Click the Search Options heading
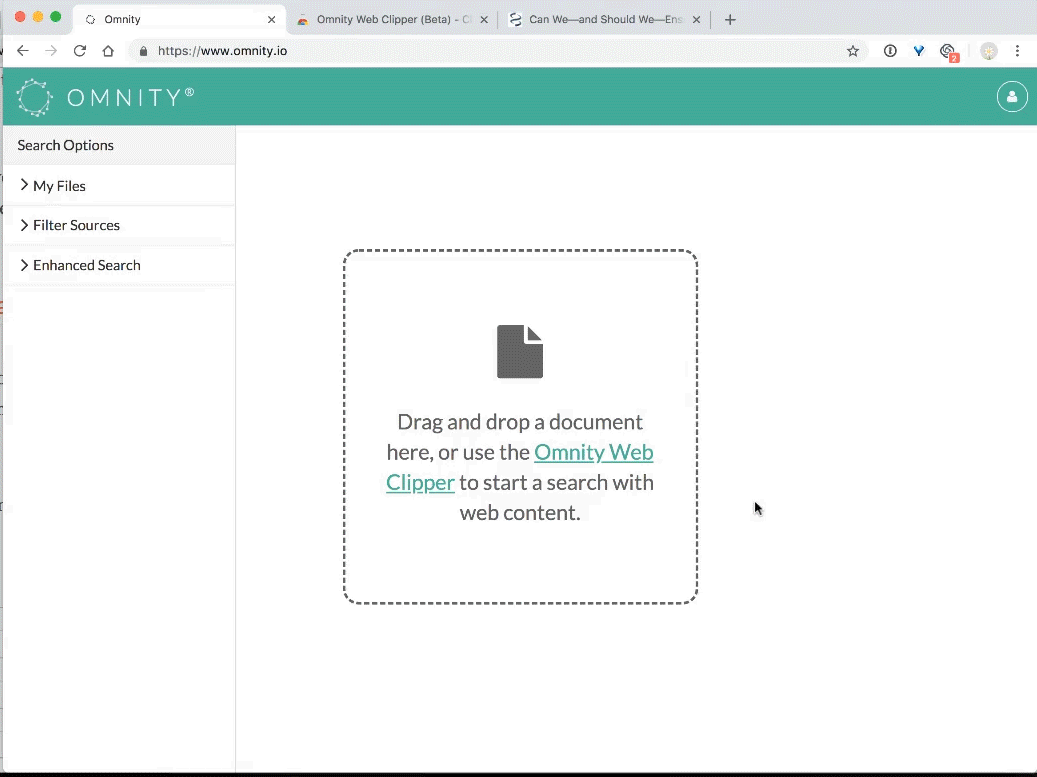Screen dimensions: 1037x777 click(65, 145)
